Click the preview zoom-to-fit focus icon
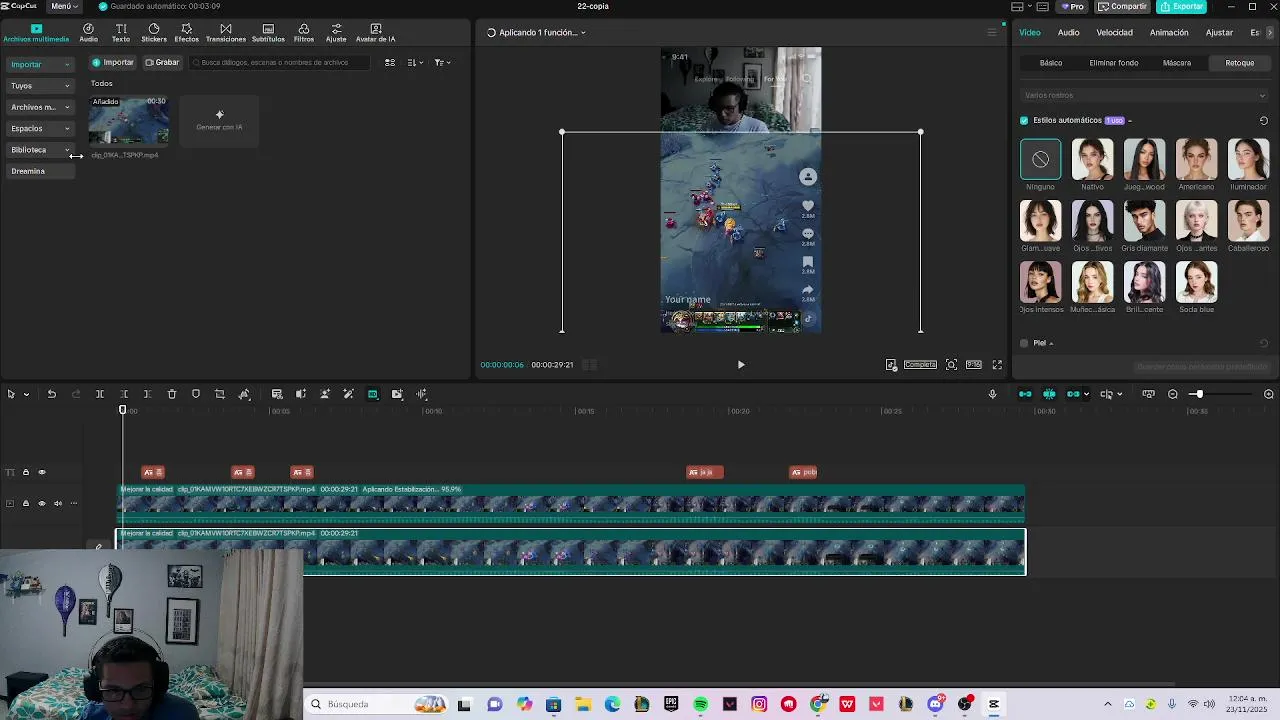1280x720 pixels. tap(951, 365)
